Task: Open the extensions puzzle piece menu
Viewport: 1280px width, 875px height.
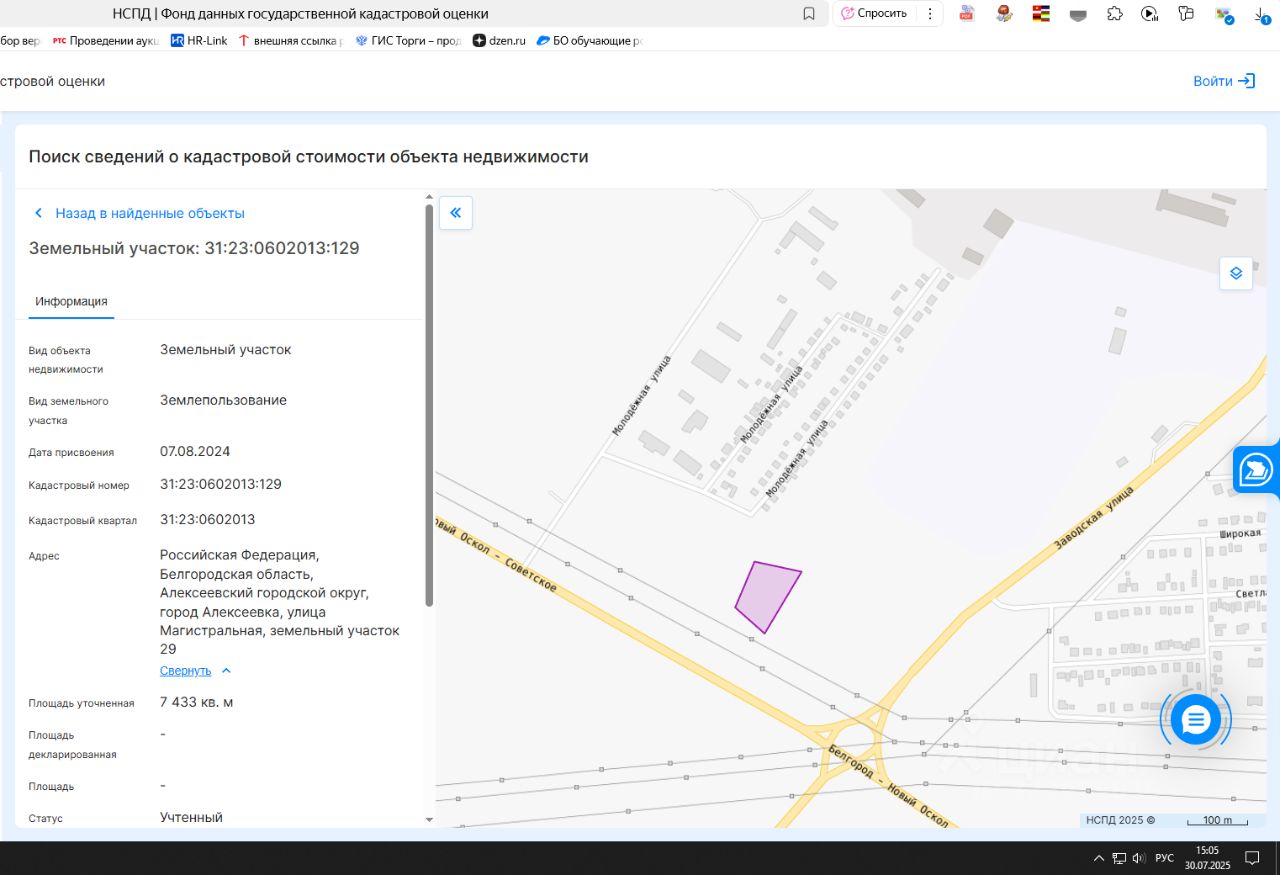Action: 1114,14
